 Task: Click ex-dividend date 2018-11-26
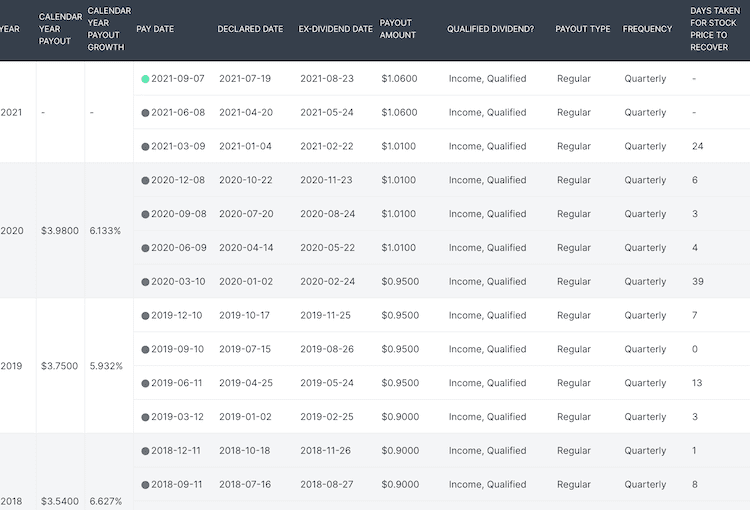tap(325, 451)
